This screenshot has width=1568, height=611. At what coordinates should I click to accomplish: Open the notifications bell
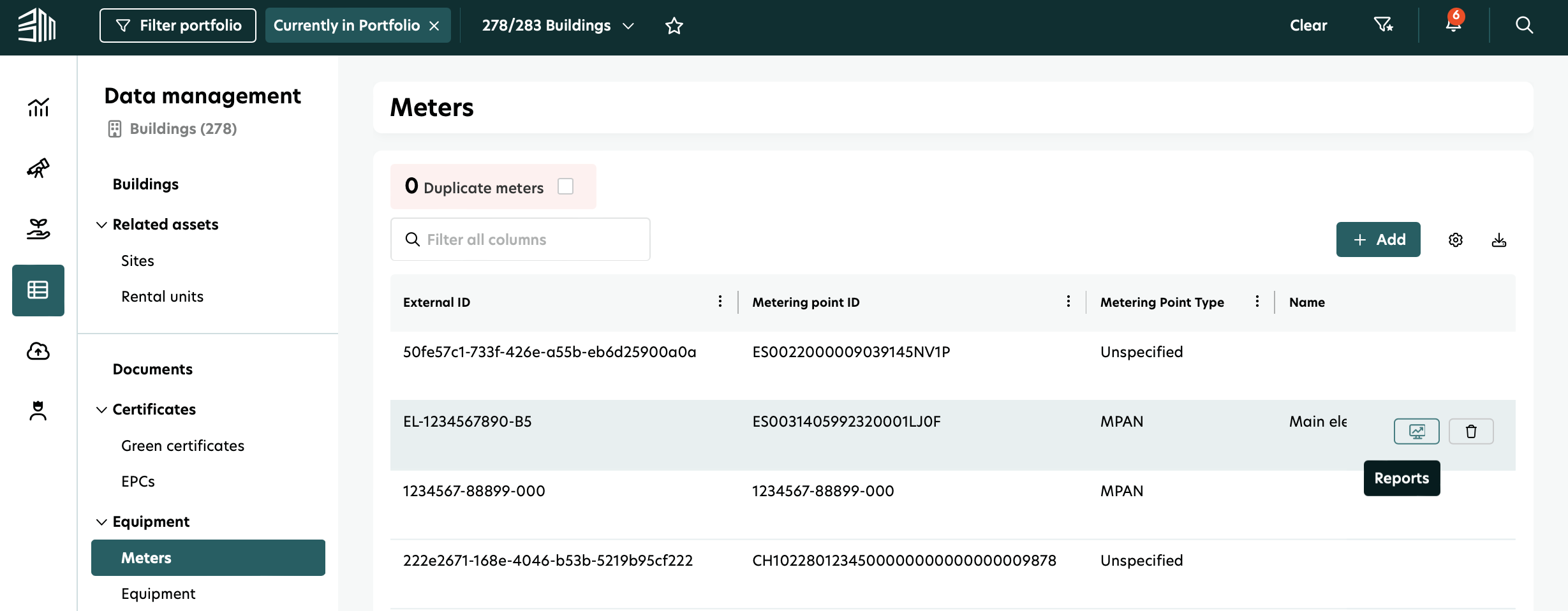tap(1454, 23)
